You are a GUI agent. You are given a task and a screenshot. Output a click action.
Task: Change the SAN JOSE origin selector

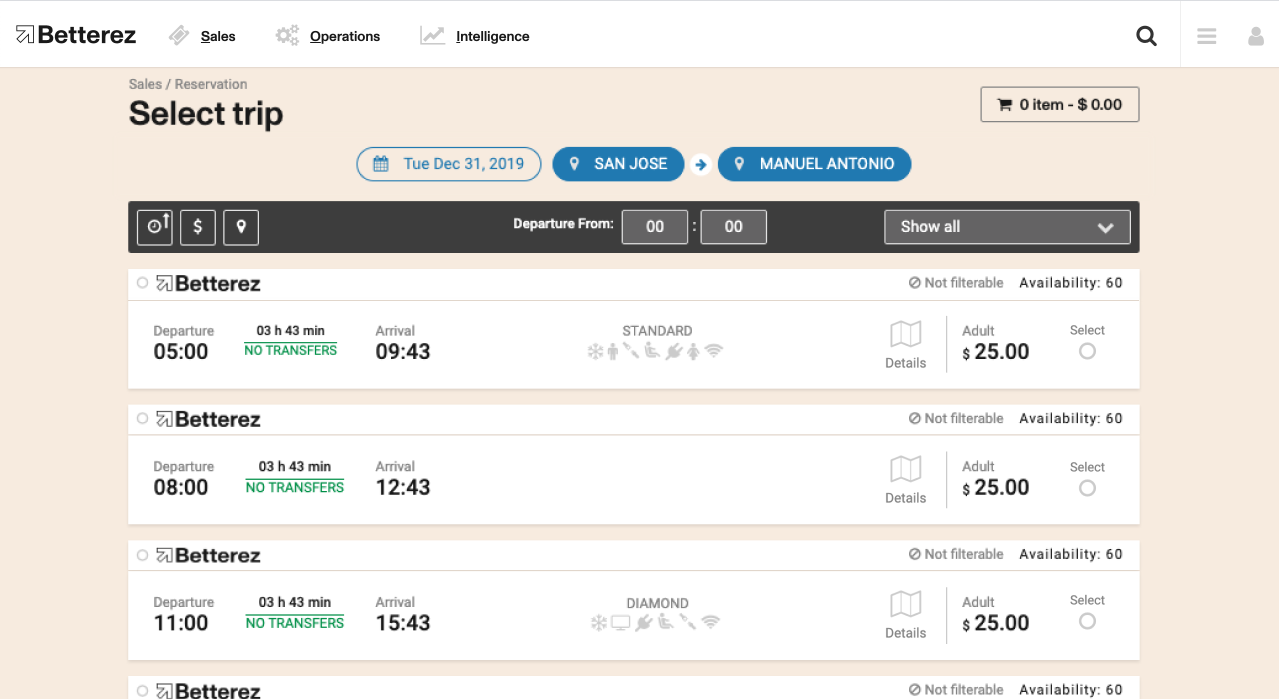tap(618, 164)
